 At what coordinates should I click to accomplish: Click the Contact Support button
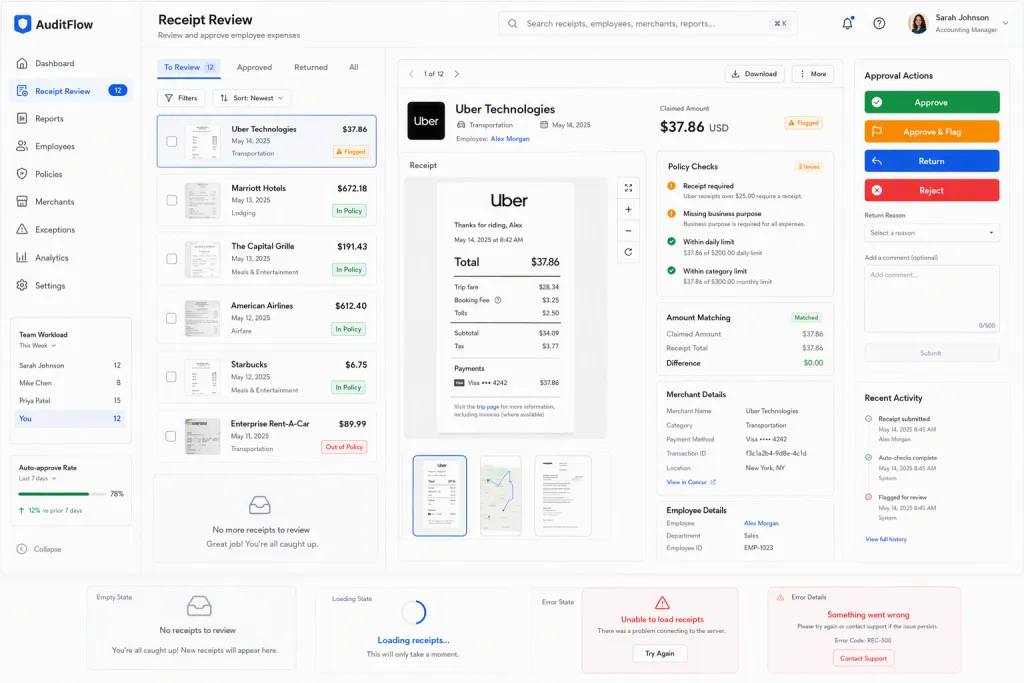[x=863, y=658]
